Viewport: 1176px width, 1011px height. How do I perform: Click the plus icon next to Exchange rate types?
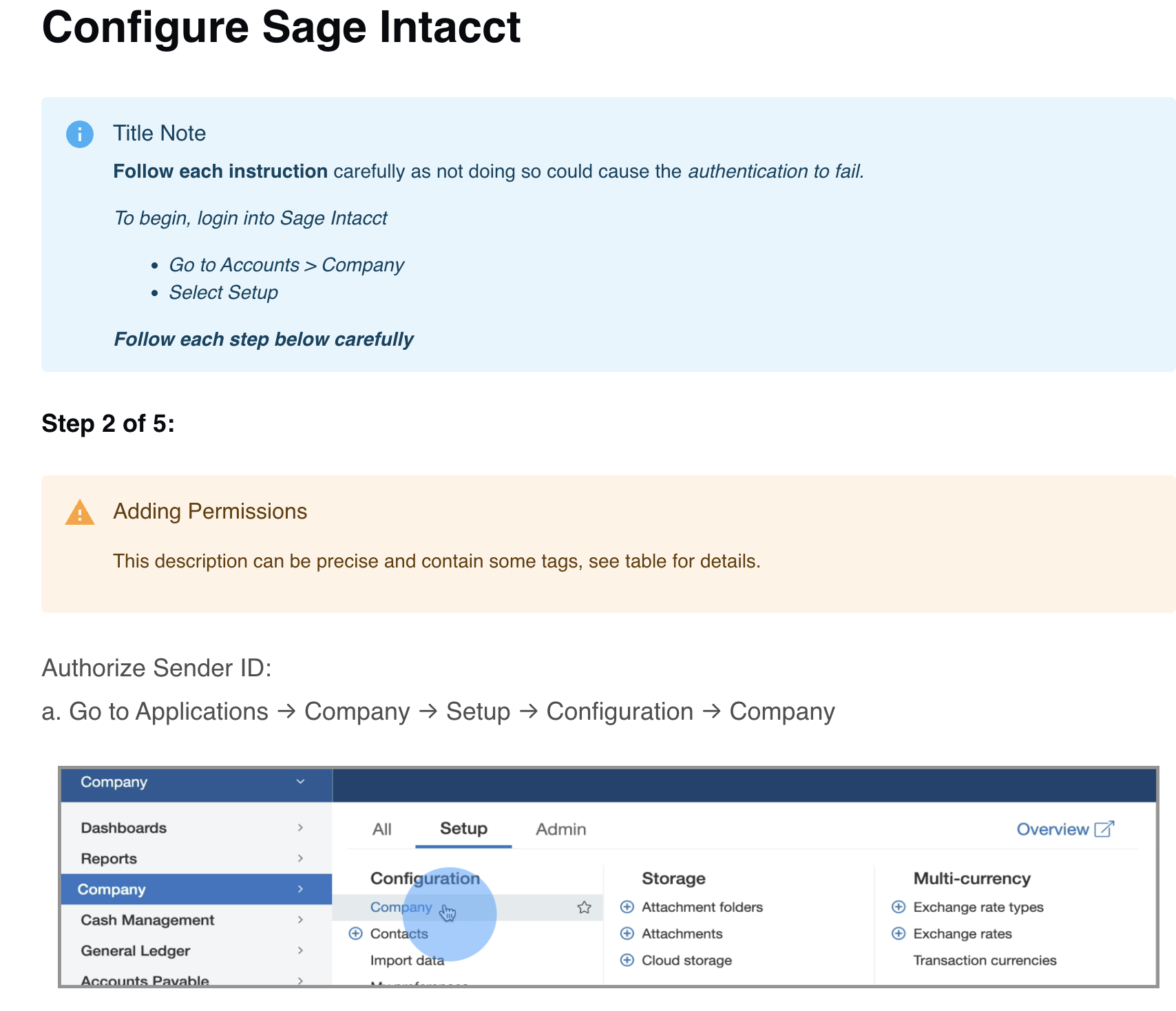point(899,906)
